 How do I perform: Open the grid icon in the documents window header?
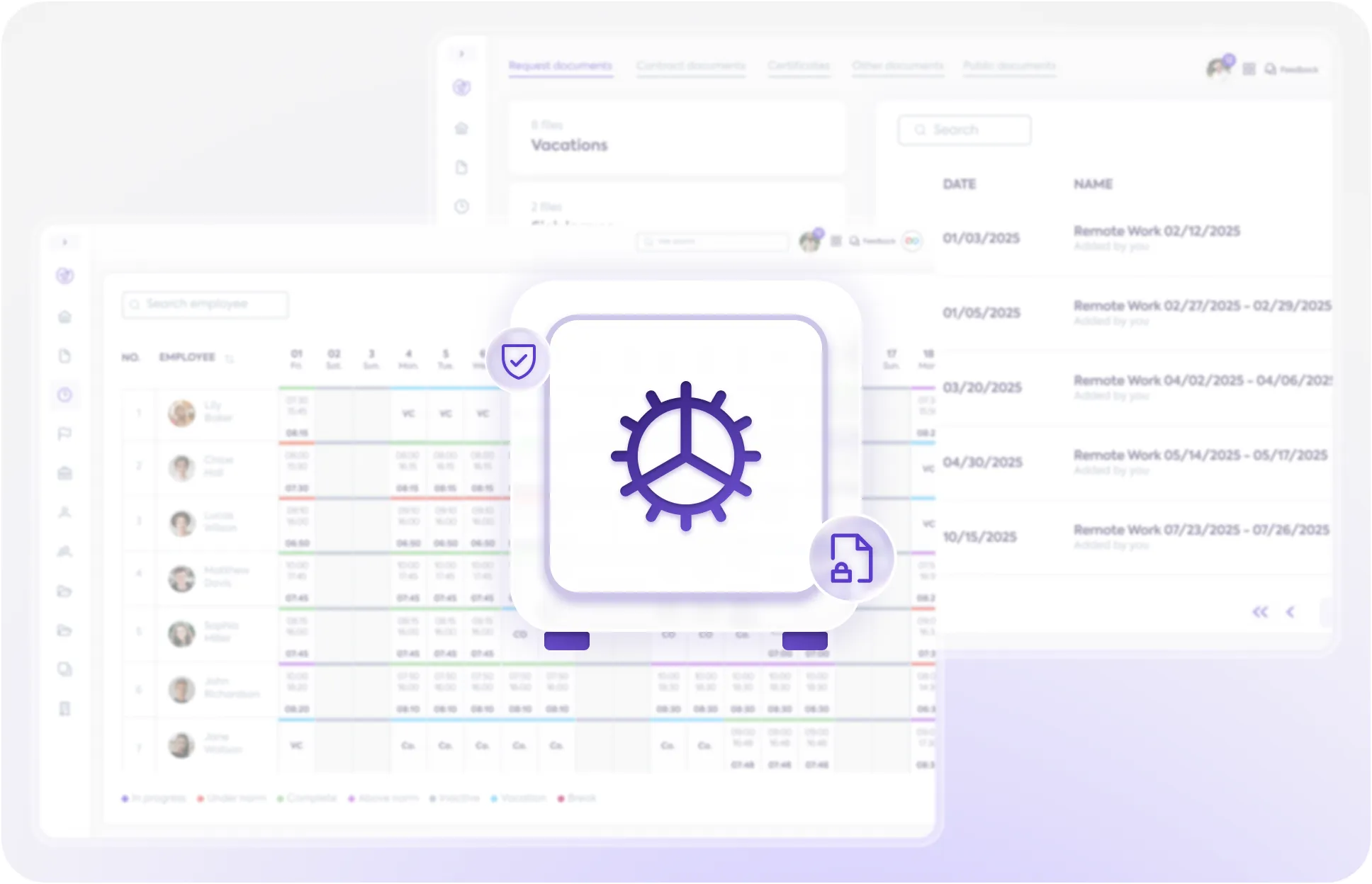(x=1249, y=69)
